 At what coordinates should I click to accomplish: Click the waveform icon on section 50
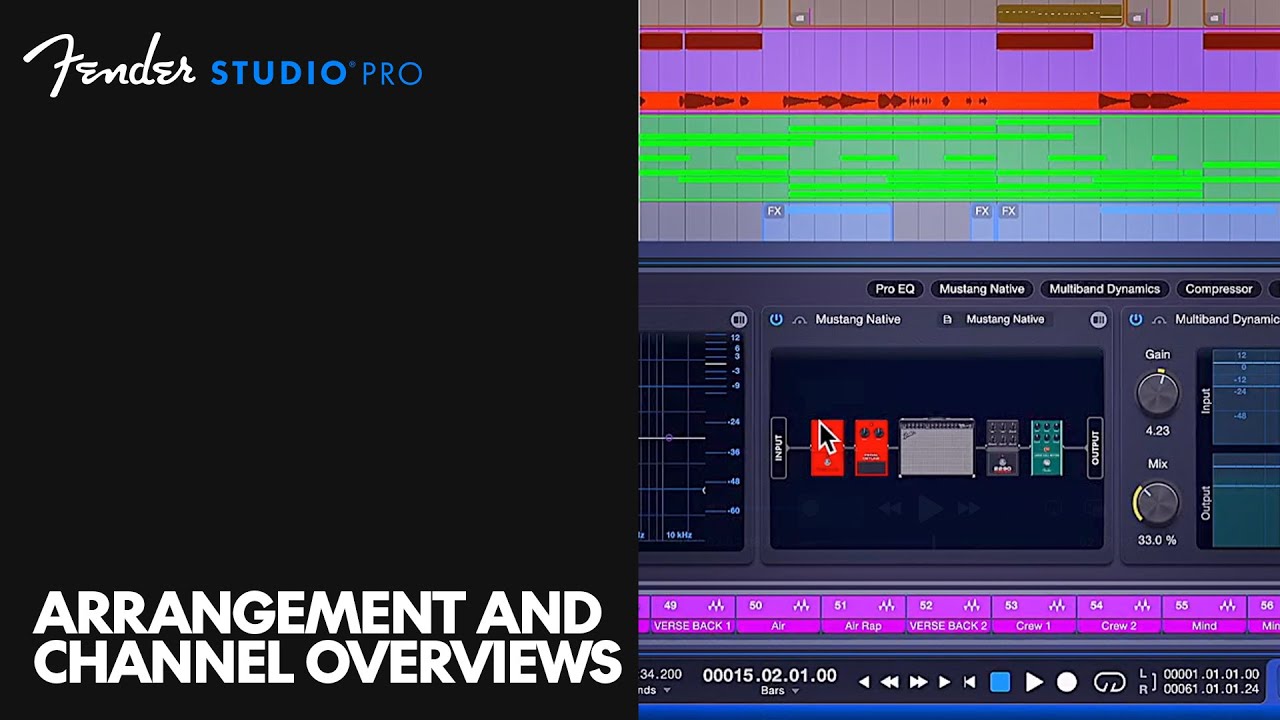[x=801, y=606]
